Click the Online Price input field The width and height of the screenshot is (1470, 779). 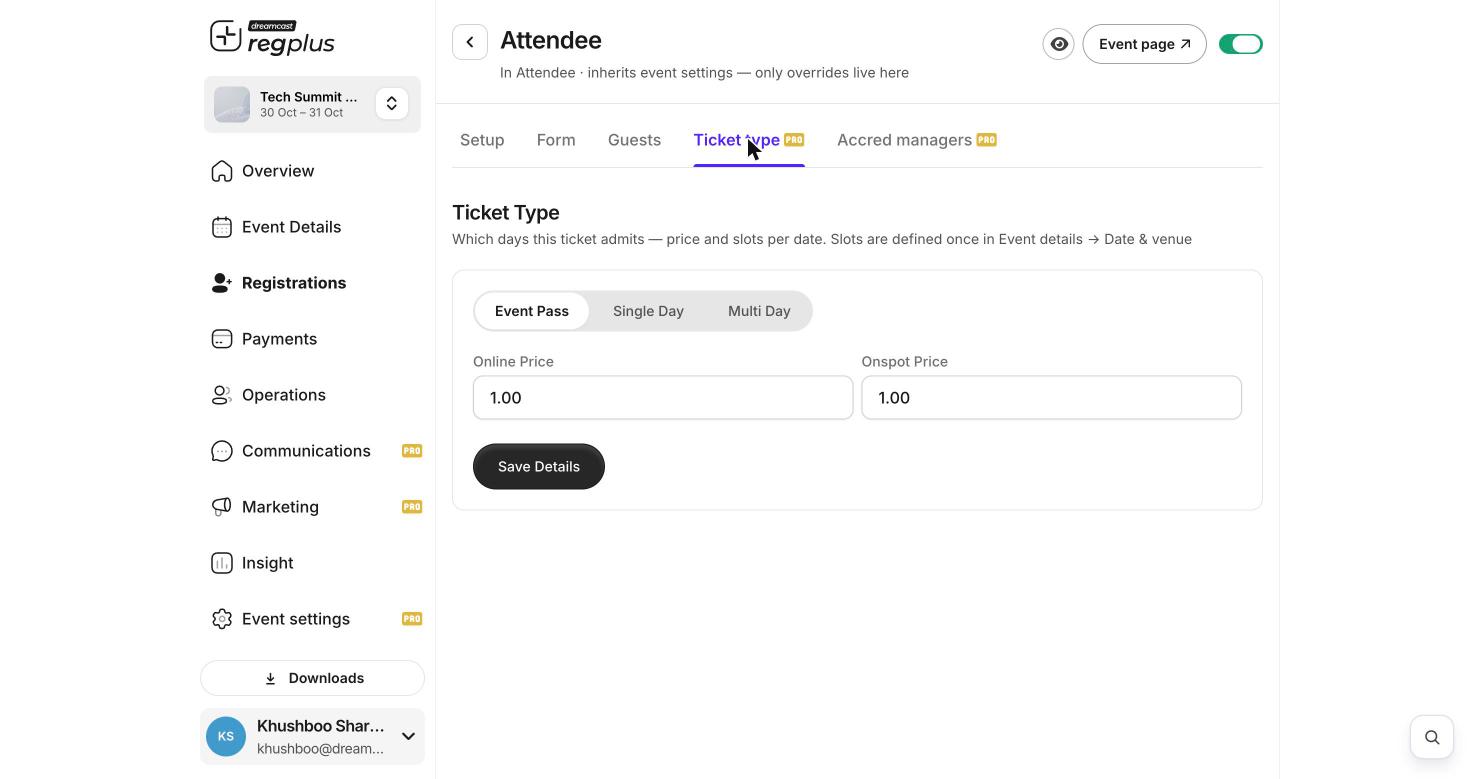(x=663, y=398)
